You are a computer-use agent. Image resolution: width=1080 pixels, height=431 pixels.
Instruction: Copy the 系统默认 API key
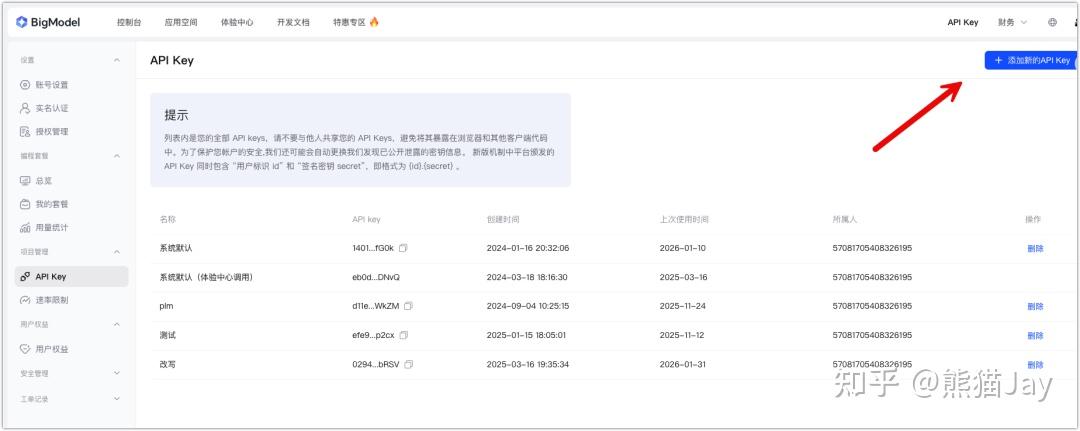(403, 248)
